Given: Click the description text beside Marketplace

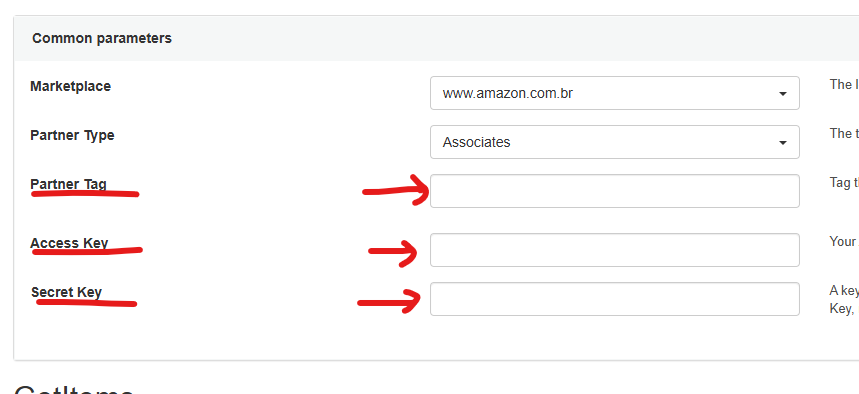Looking at the screenshot, I should (844, 84).
